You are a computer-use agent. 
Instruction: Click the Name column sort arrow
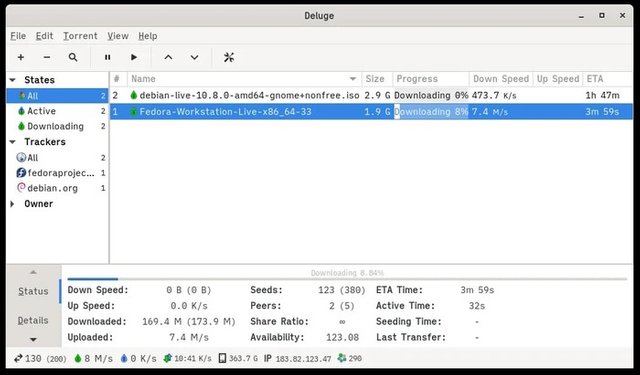(x=353, y=79)
